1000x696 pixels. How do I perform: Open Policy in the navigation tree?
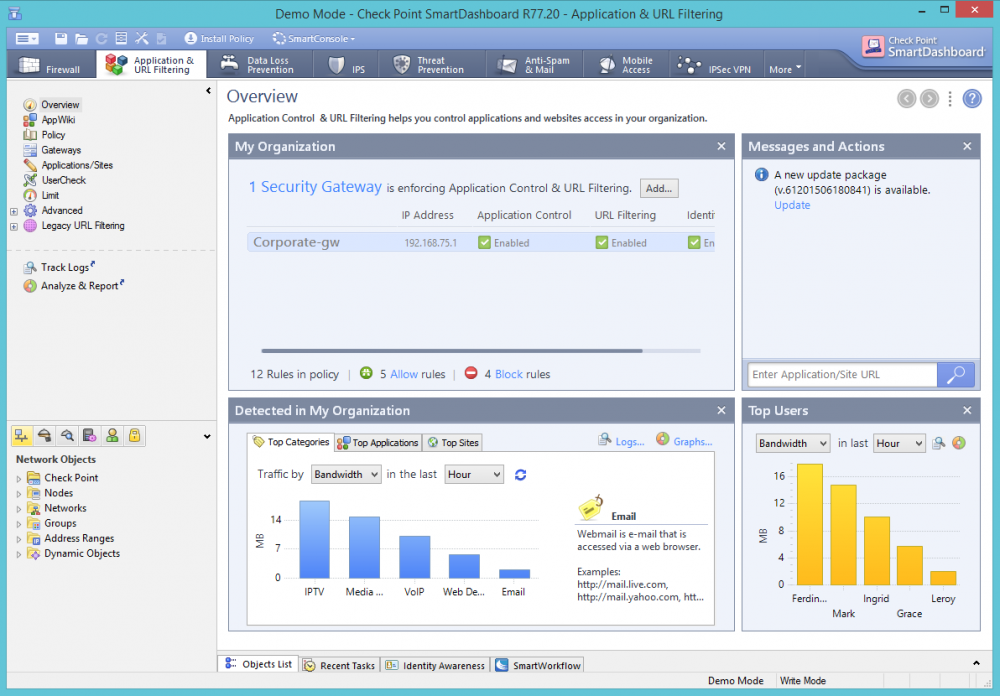point(53,135)
